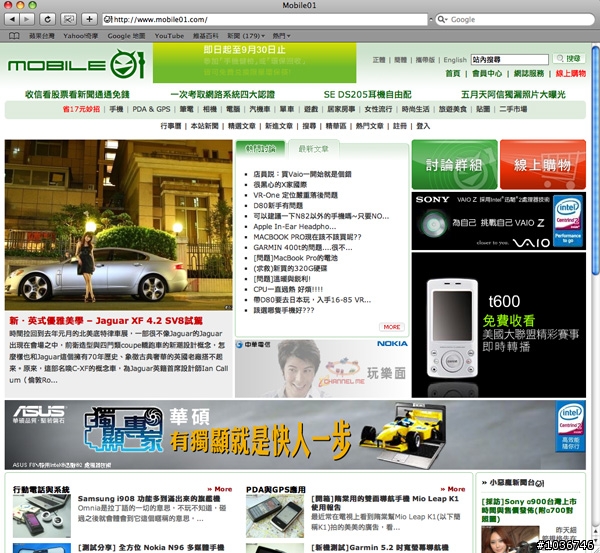600x553 pixels.
Task: Open the 新聞 (179) bookmarks dropdown
Action: coord(246,36)
